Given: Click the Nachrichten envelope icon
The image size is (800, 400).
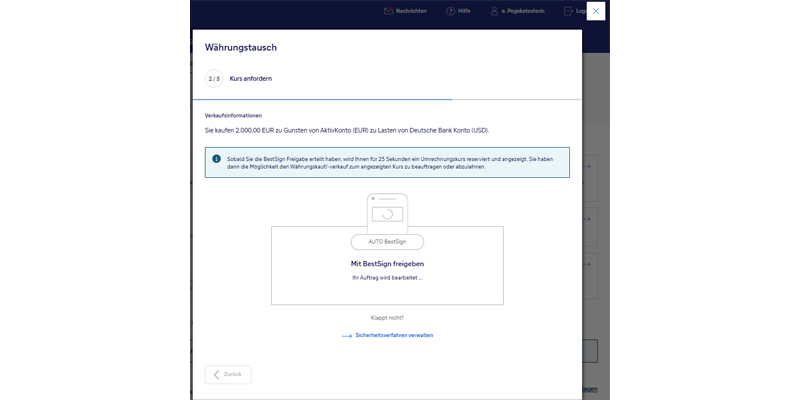Looking at the screenshot, I should coord(388,11).
